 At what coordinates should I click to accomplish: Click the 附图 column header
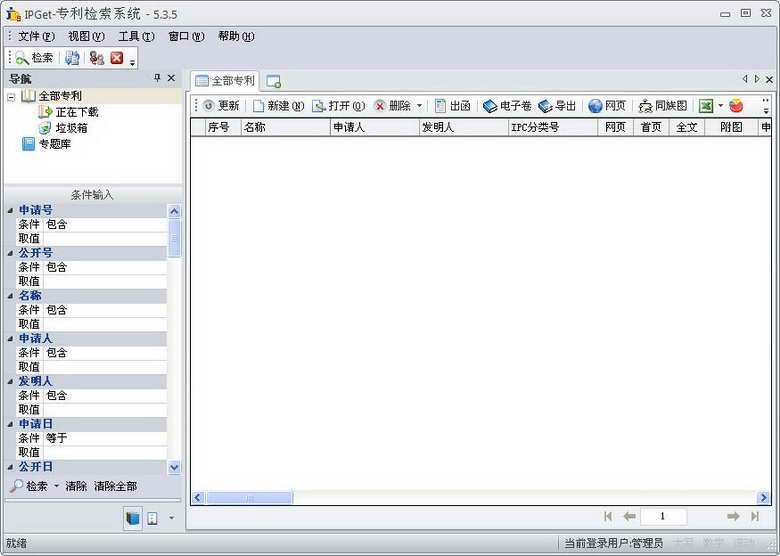click(731, 127)
